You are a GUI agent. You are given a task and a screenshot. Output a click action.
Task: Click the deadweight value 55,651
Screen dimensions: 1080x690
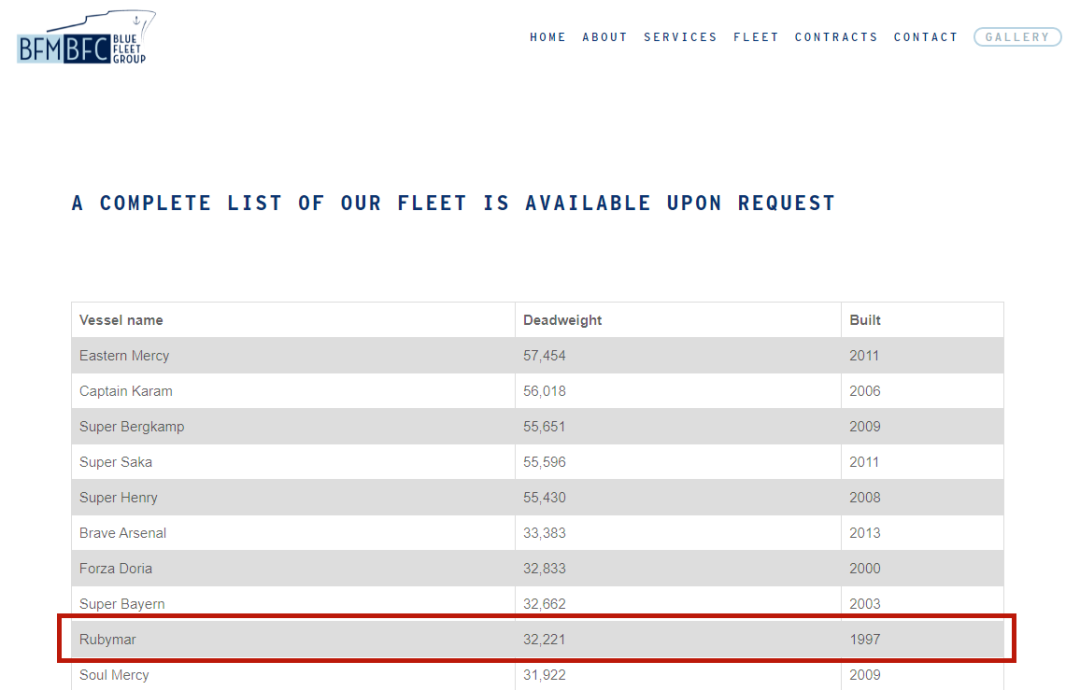tap(544, 427)
